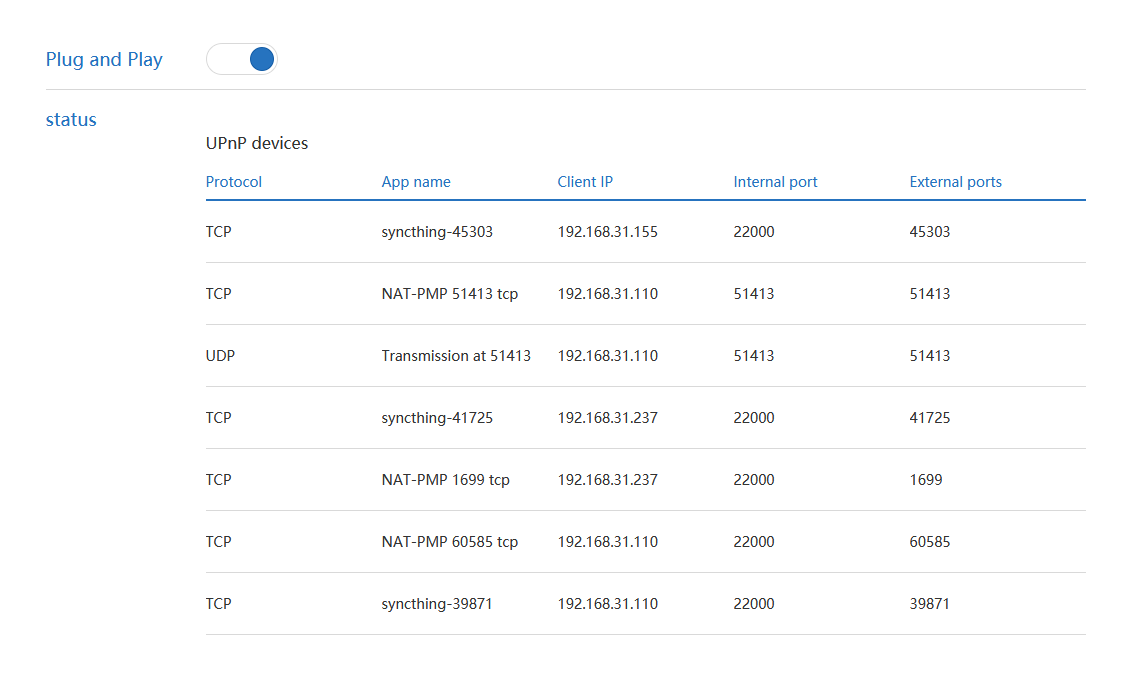Select external port 1699

[x=926, y=480]
